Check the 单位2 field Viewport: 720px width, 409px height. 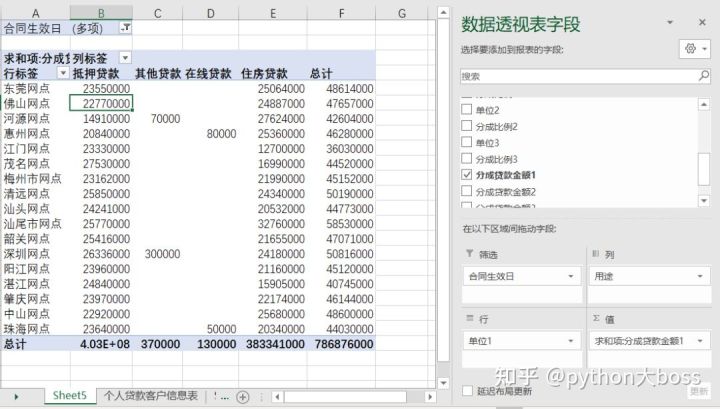pyautogui.click(x=467, y=110)
